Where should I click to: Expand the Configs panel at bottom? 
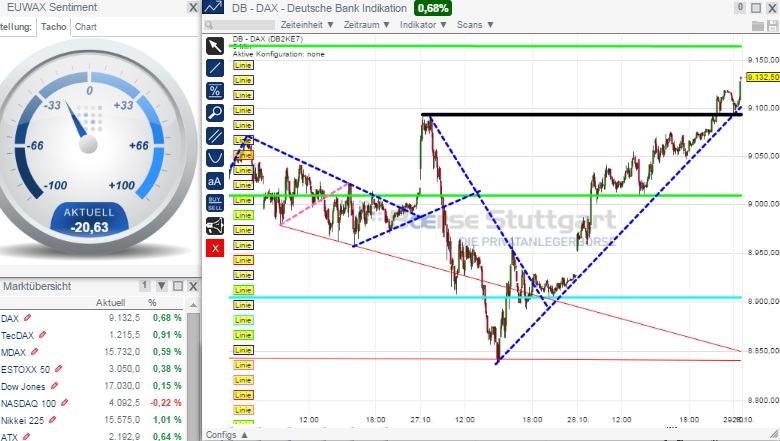click(227, 435)
